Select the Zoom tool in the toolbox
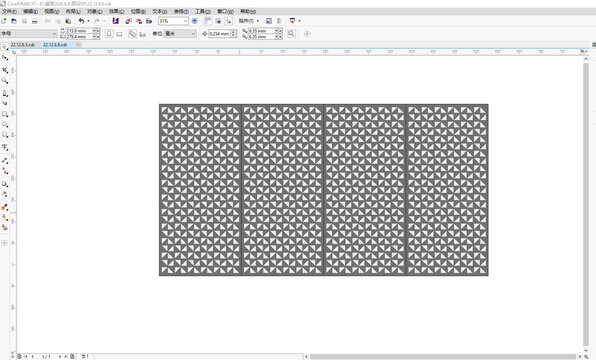596x360 pixels. [5, 81]
